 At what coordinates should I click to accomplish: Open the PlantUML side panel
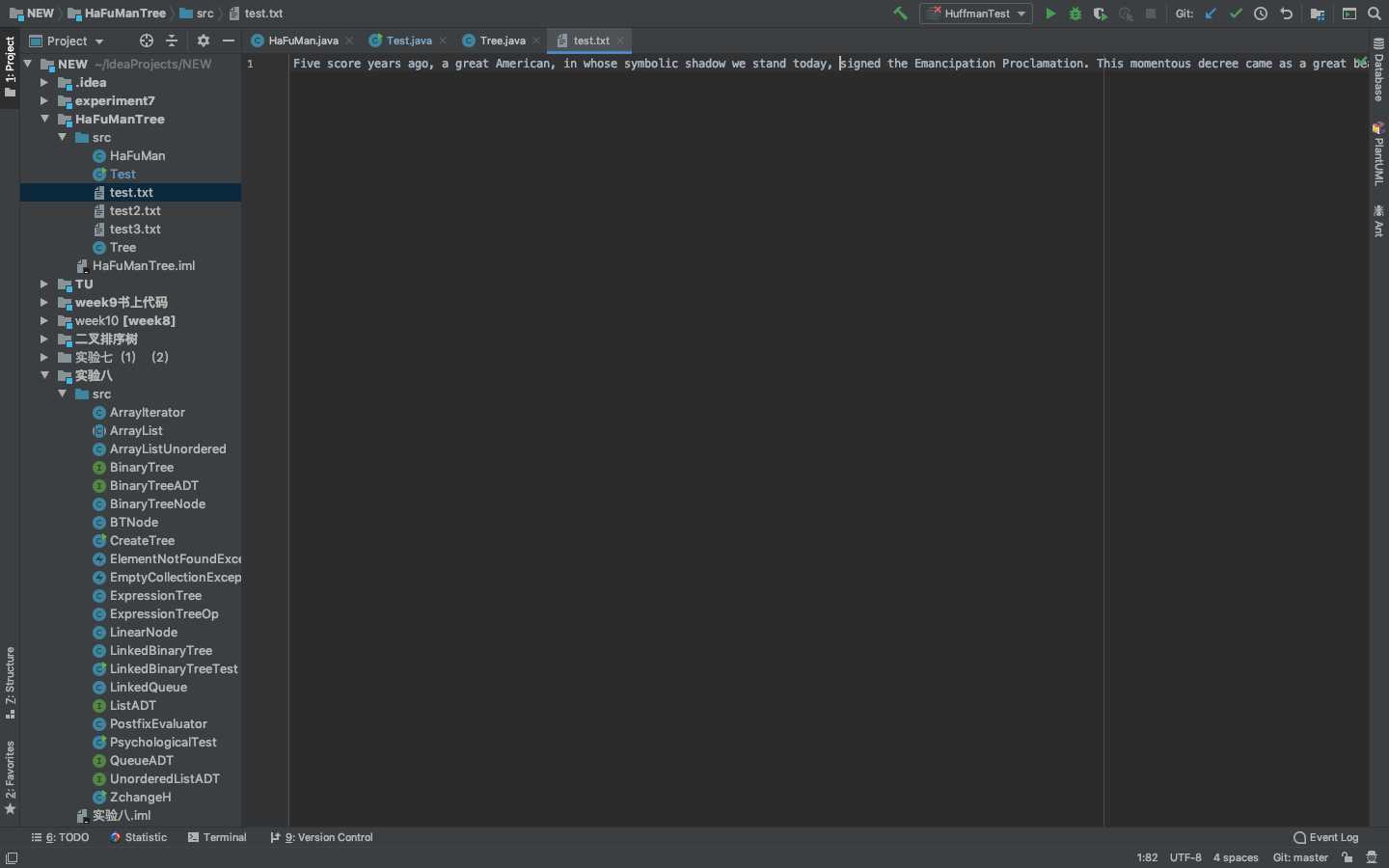click(1379, 154)
